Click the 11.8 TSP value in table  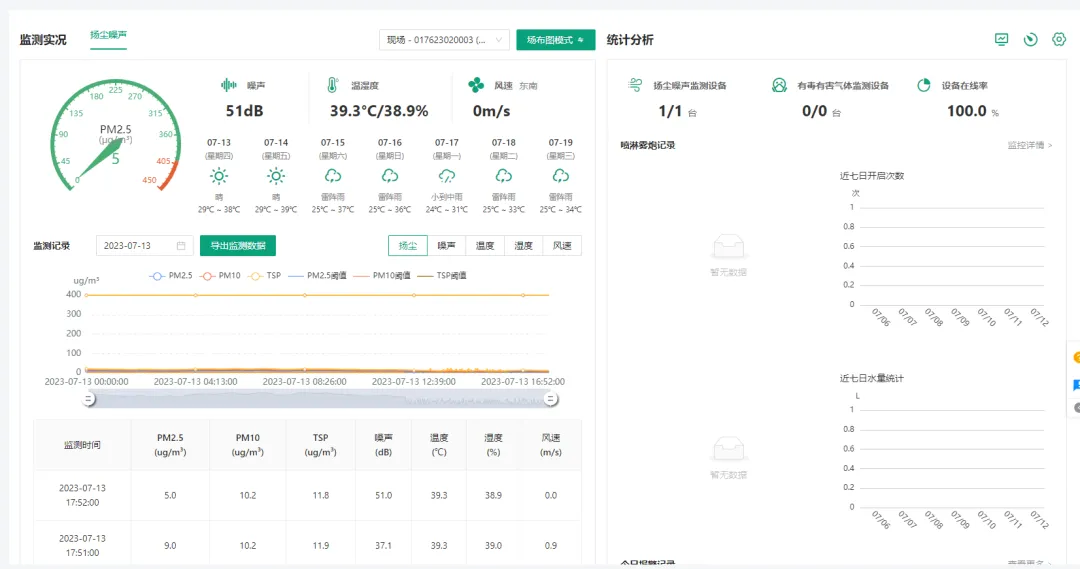tap(320, 495)
